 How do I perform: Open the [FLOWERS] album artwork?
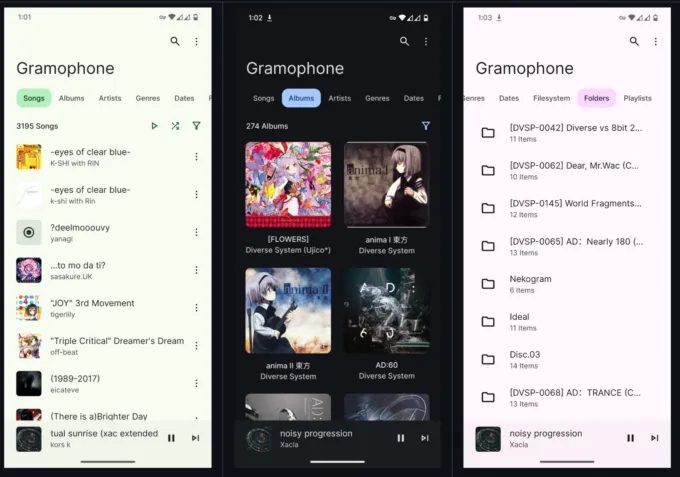coord(288,185)
